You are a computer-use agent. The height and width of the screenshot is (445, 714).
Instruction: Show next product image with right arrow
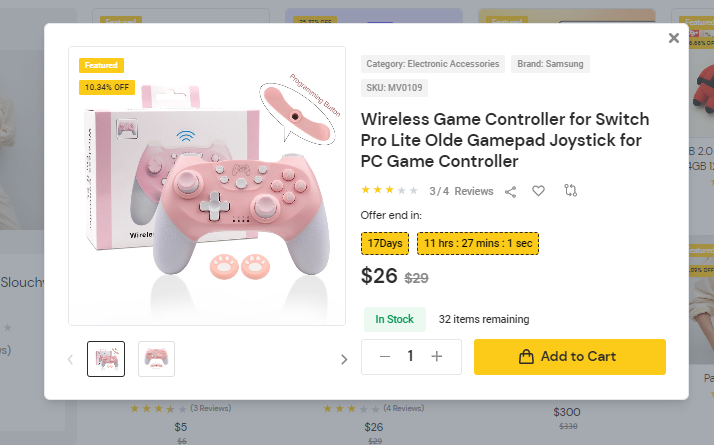point(343,360)
